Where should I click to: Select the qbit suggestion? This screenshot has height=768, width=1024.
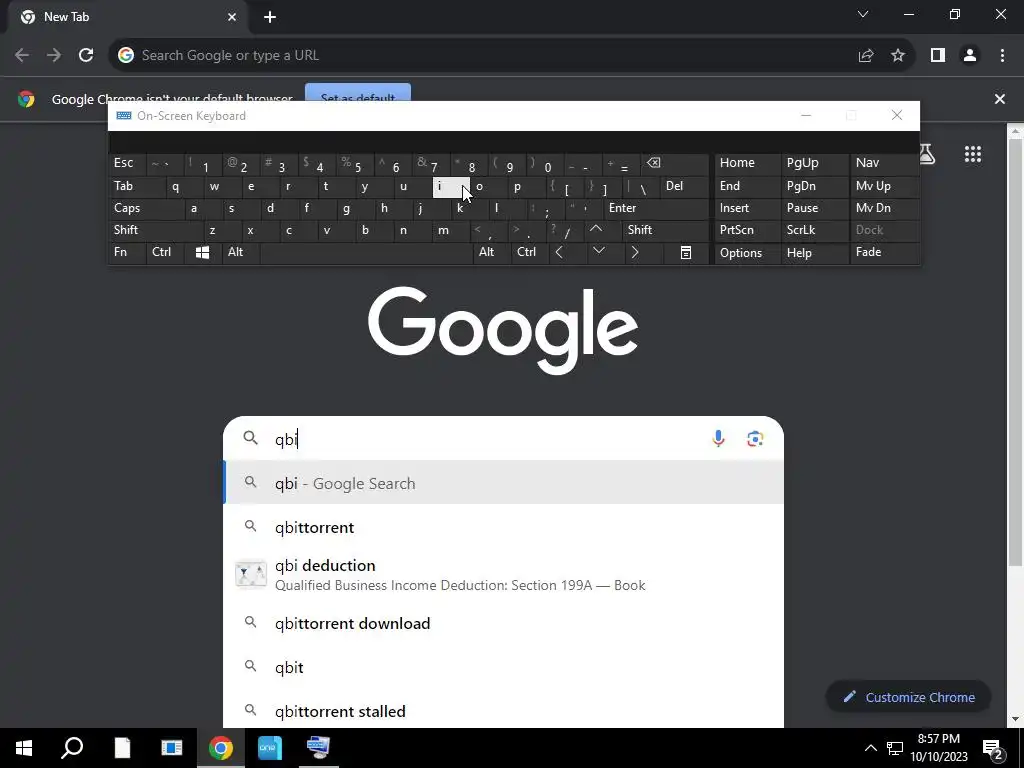(504, 667)
